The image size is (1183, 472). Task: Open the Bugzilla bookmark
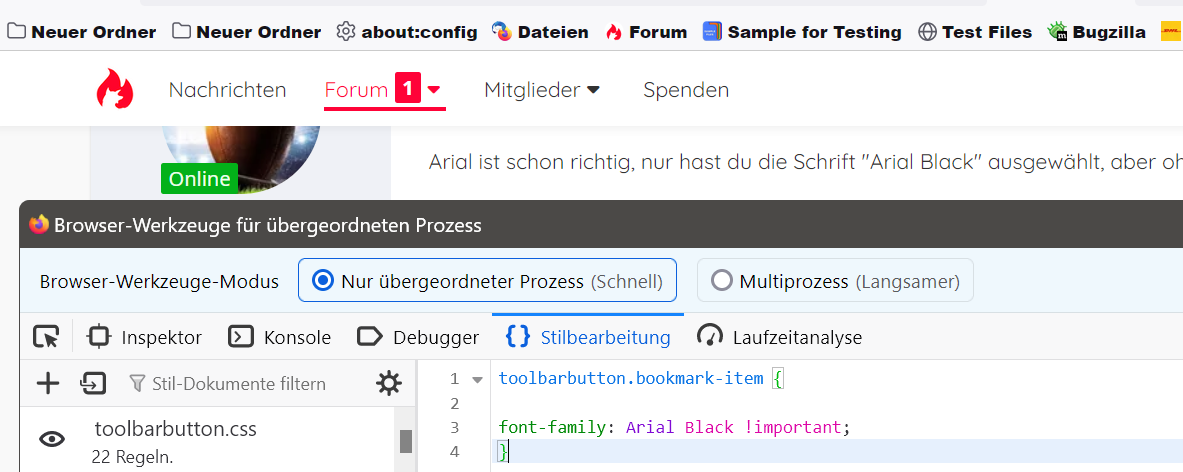click(x=1097, y=32)
